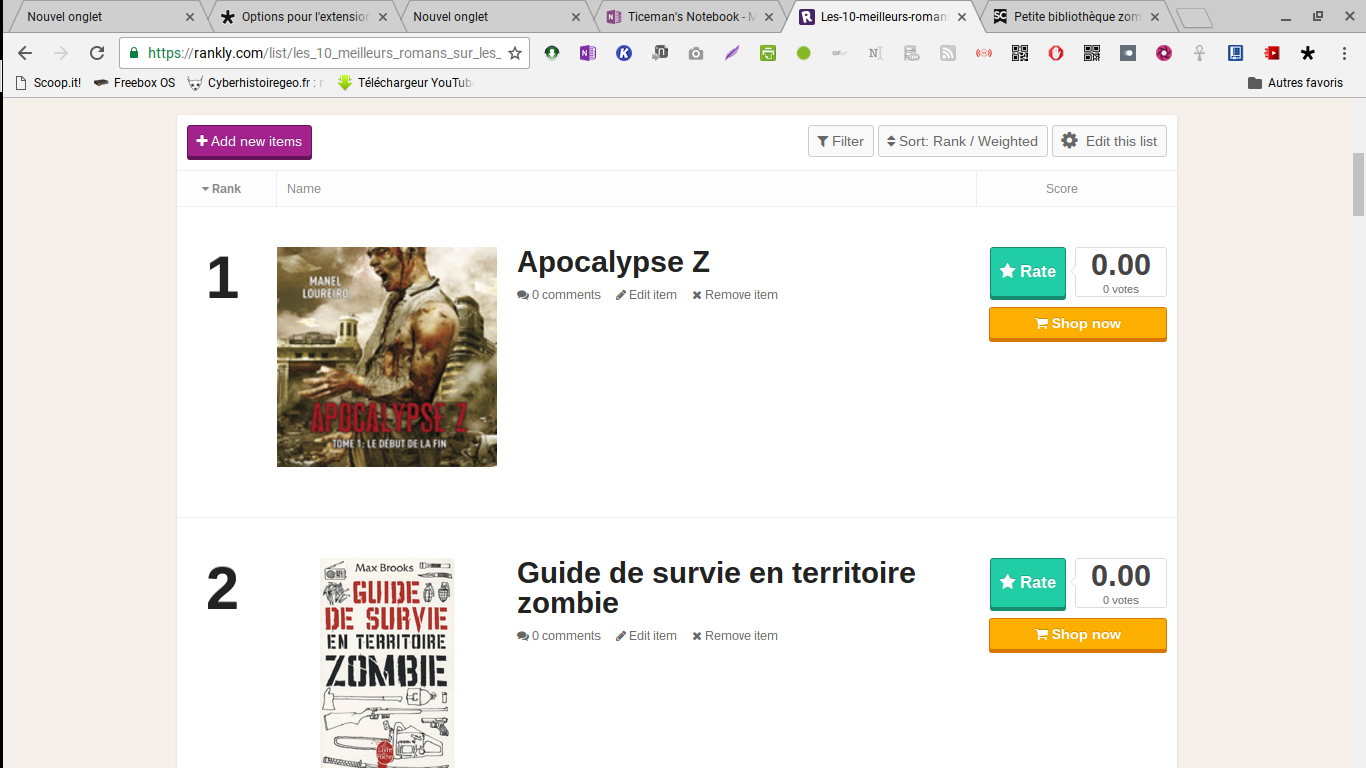The image size is (1366, 768).
Task: Click the purple feather extension icon
Action: (x=732, y=53)
